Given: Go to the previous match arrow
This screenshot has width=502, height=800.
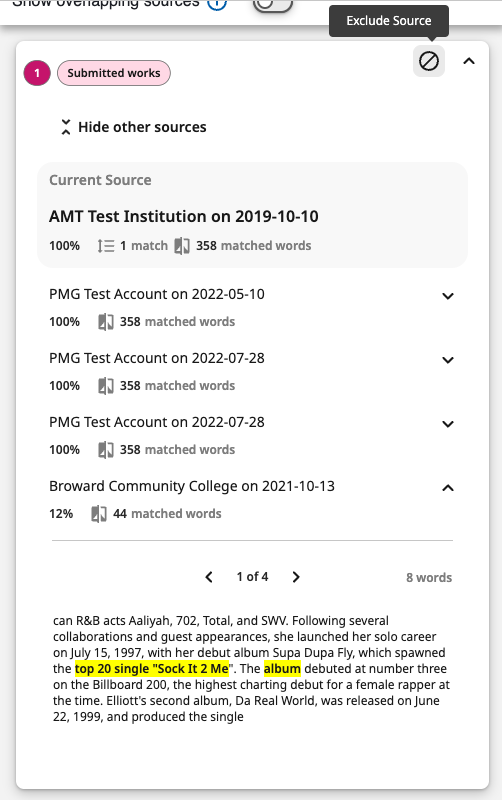Looking at the screenshot, I should pos(209,577).
